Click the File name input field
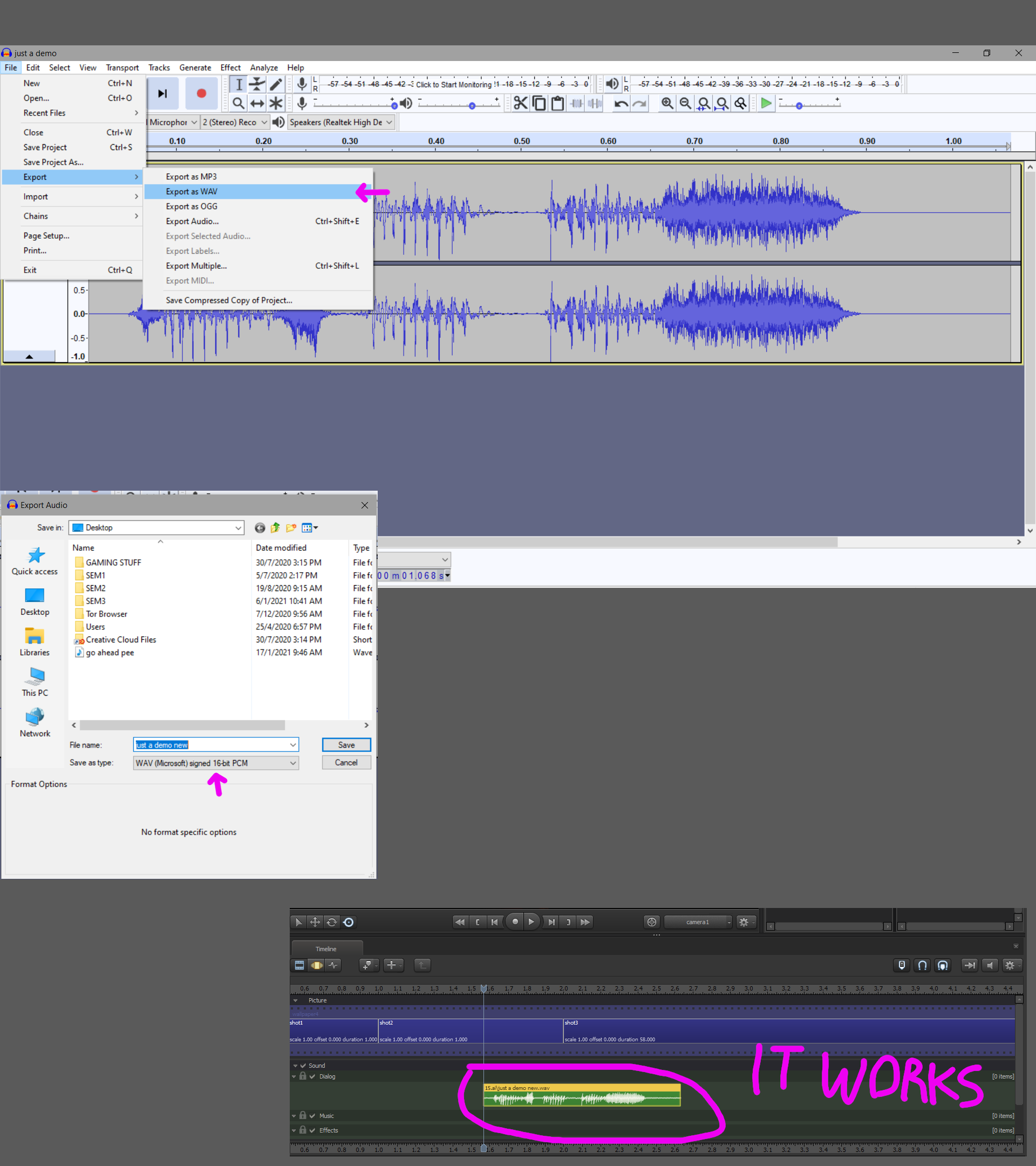1036x1166 pixels. [210, 745]
